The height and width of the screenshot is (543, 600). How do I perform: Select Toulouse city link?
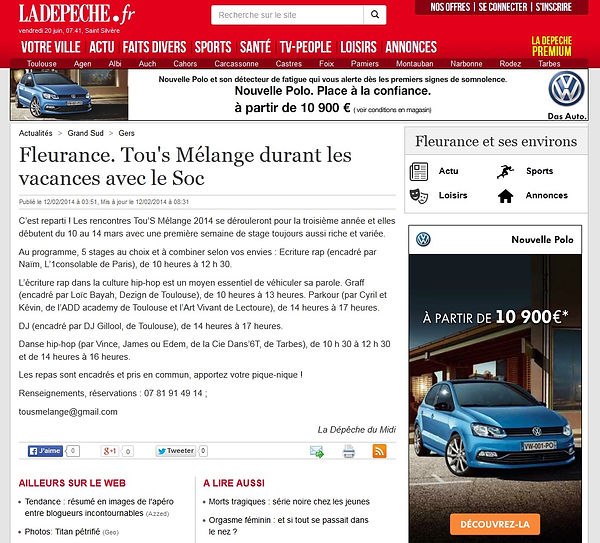point(41,64)
